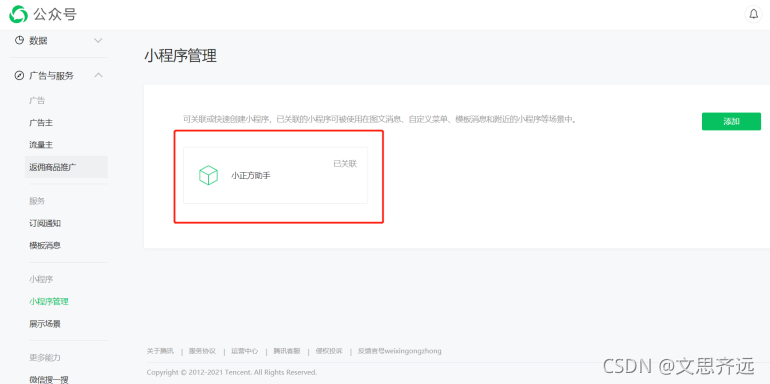770x384 pixels.
Task: Click 反馈官号weixingongzhong footer link
Action: pos(400,351)
